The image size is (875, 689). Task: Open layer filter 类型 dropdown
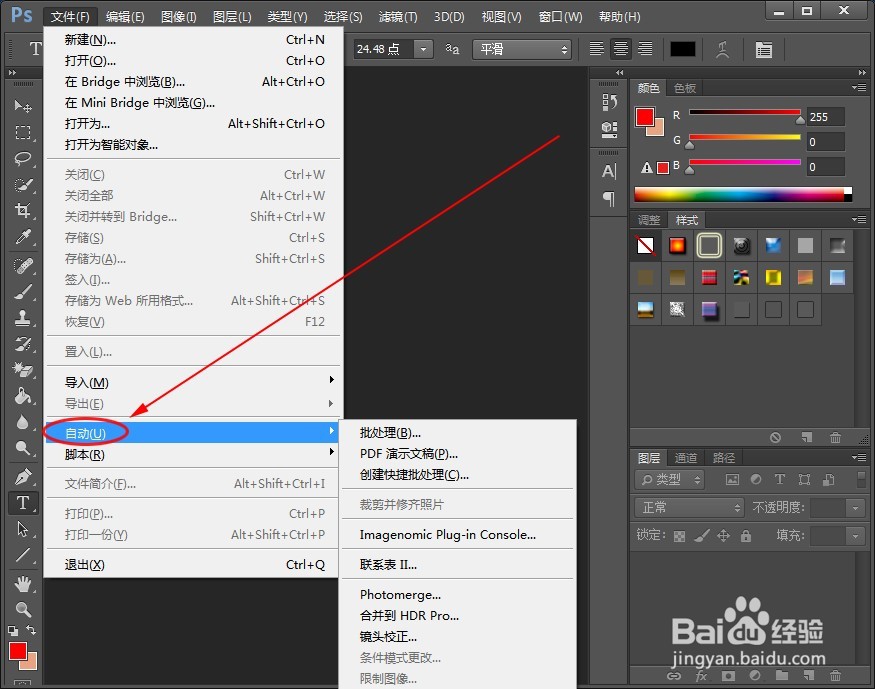click(x=670, y=479)
